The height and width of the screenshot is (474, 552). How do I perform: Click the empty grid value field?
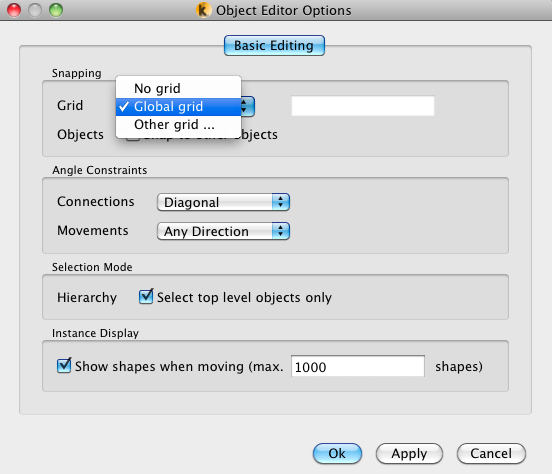pyautogui.click(x=363, y=106)
